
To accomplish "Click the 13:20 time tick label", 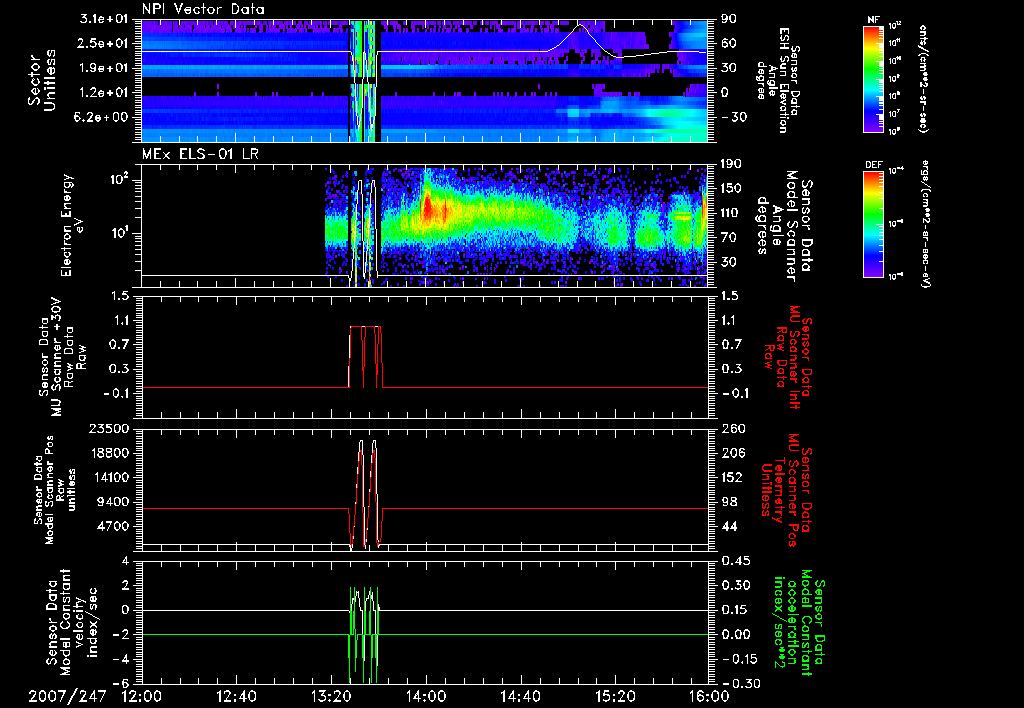I will pos(331,697).
